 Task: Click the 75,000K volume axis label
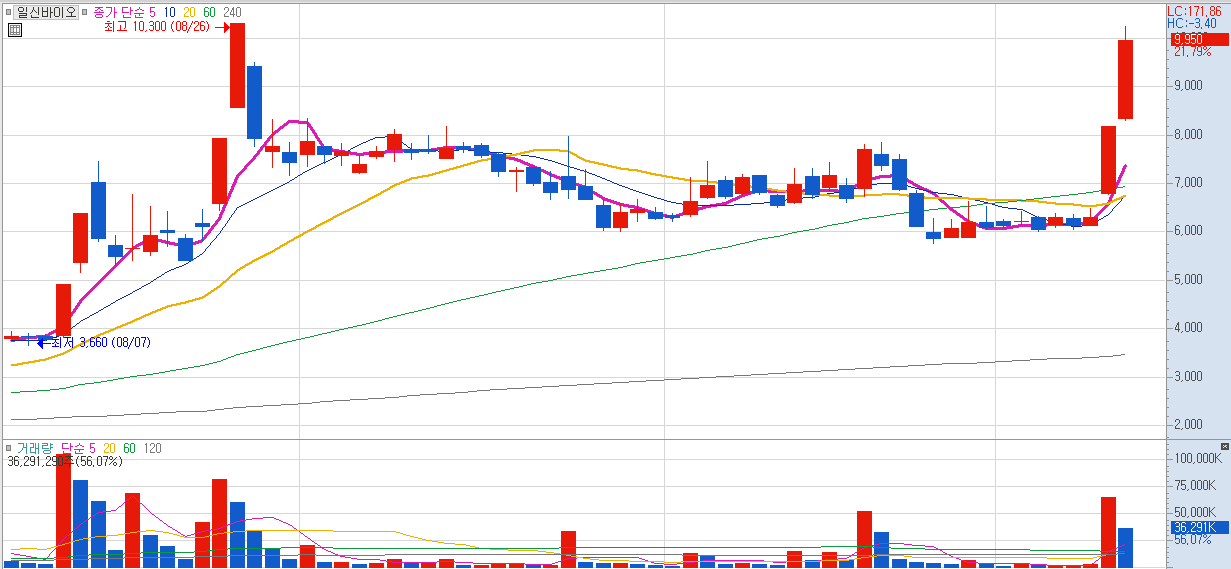pyautogui.click(x=1194, y=486)
